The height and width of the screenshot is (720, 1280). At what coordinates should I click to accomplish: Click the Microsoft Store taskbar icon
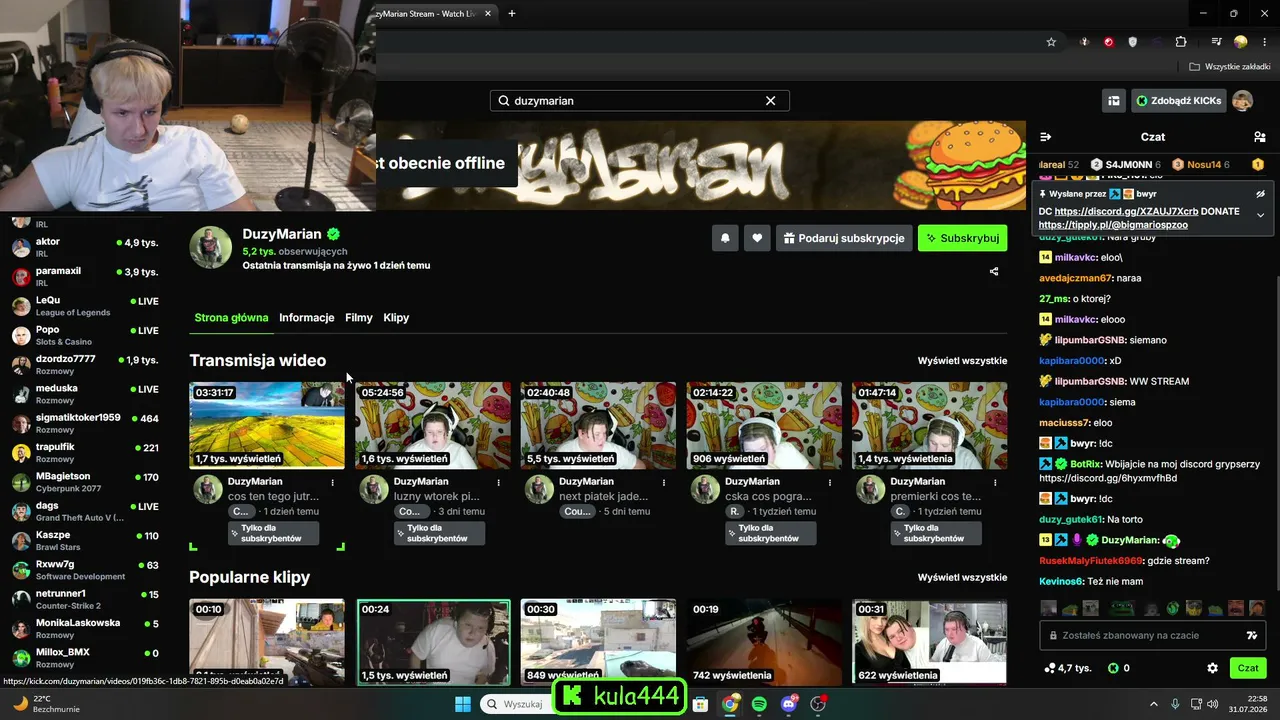[701, 704]
